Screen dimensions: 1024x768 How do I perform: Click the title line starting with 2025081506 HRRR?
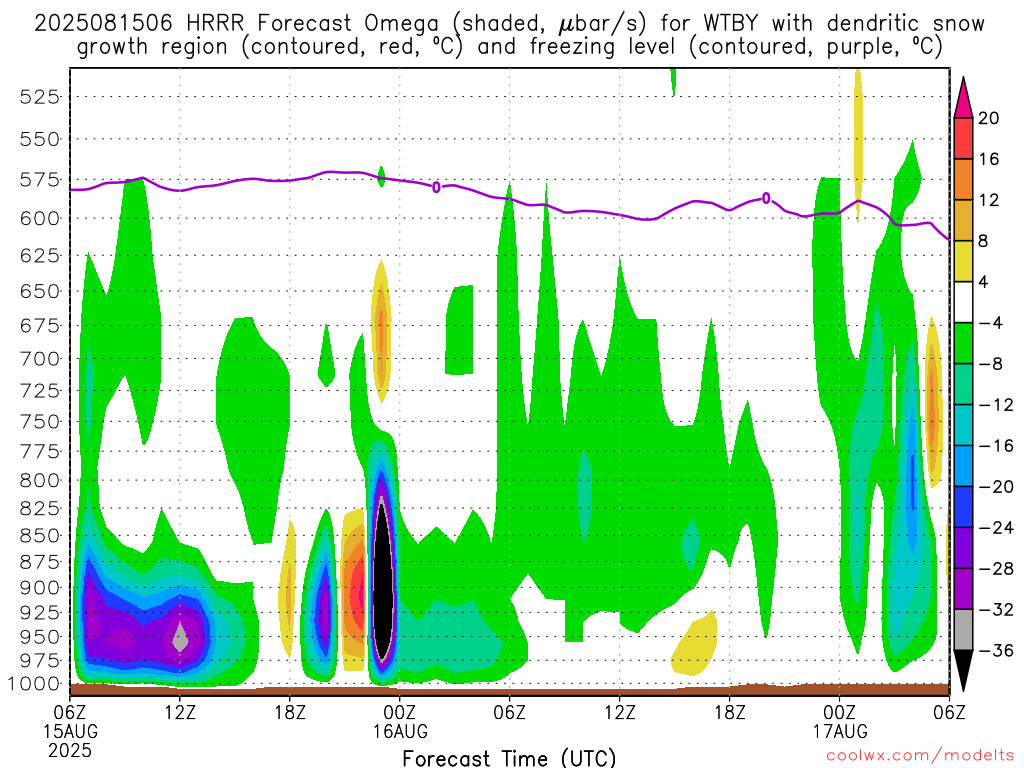(509, 24)
